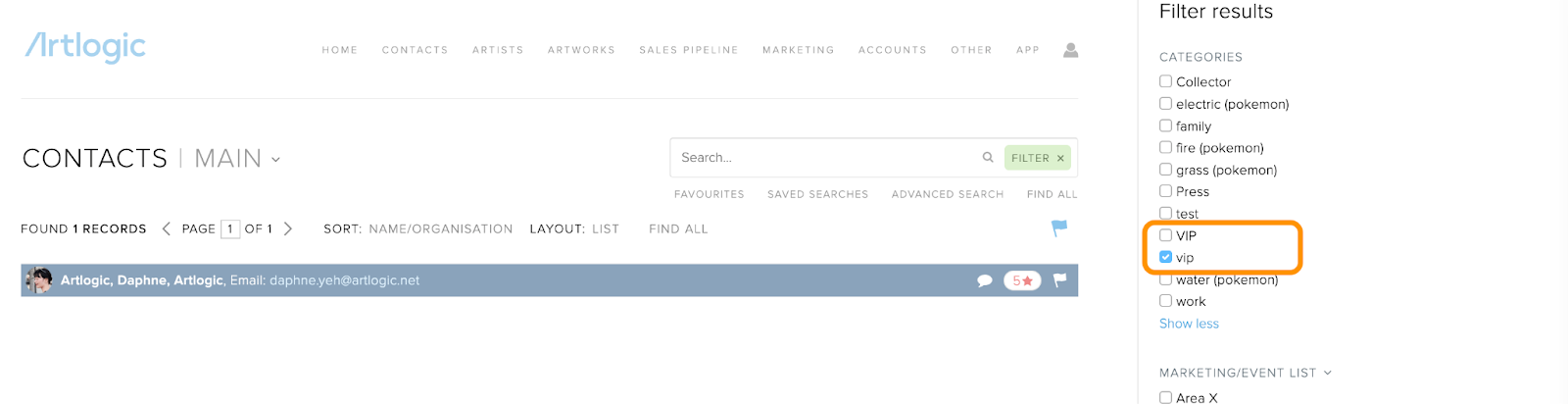Click the blue flag icon above list
The image size is (1568, 404).
click(1059, 227)
